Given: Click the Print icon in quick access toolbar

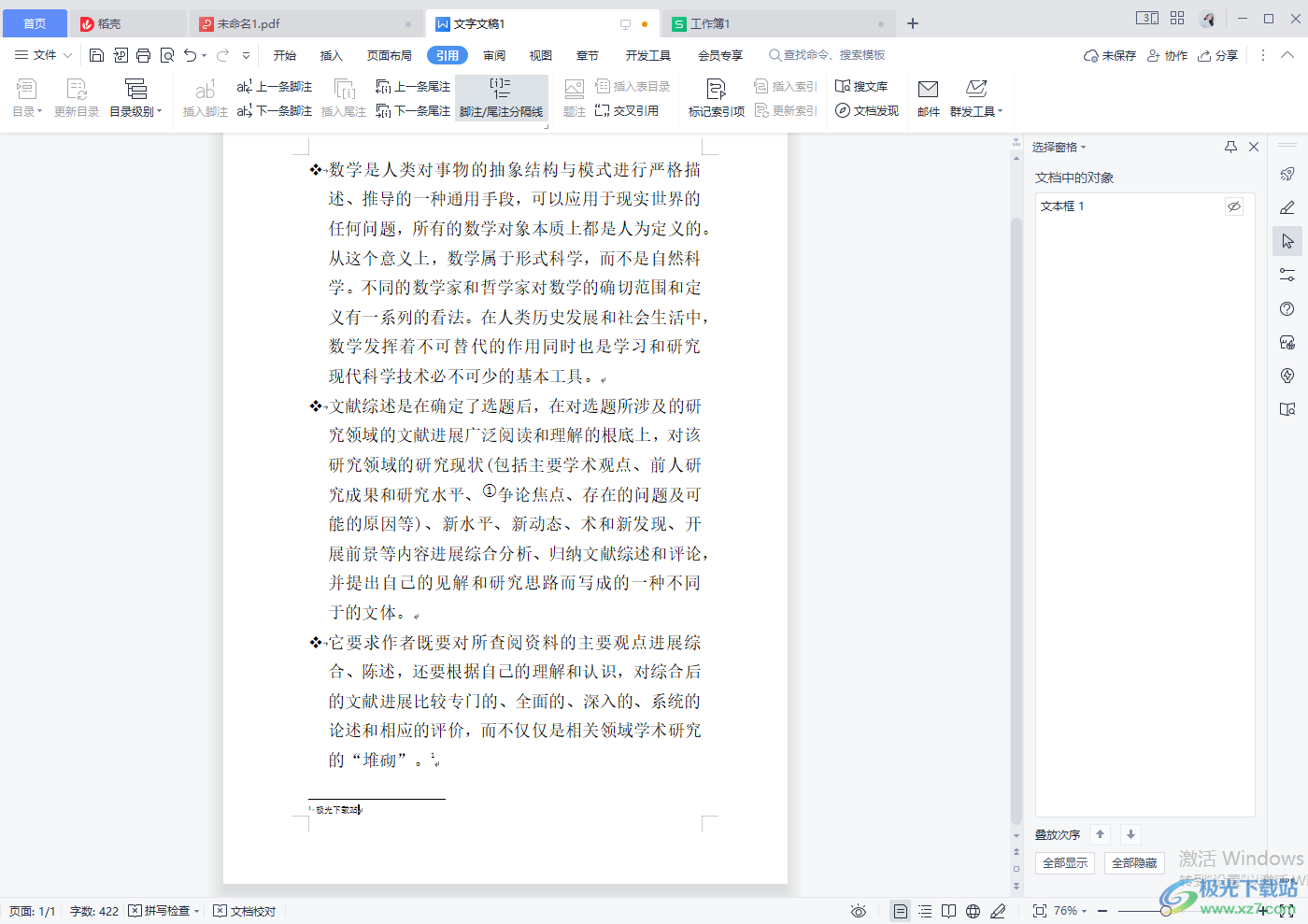Looking at the screenshot, I should point(143,55).
